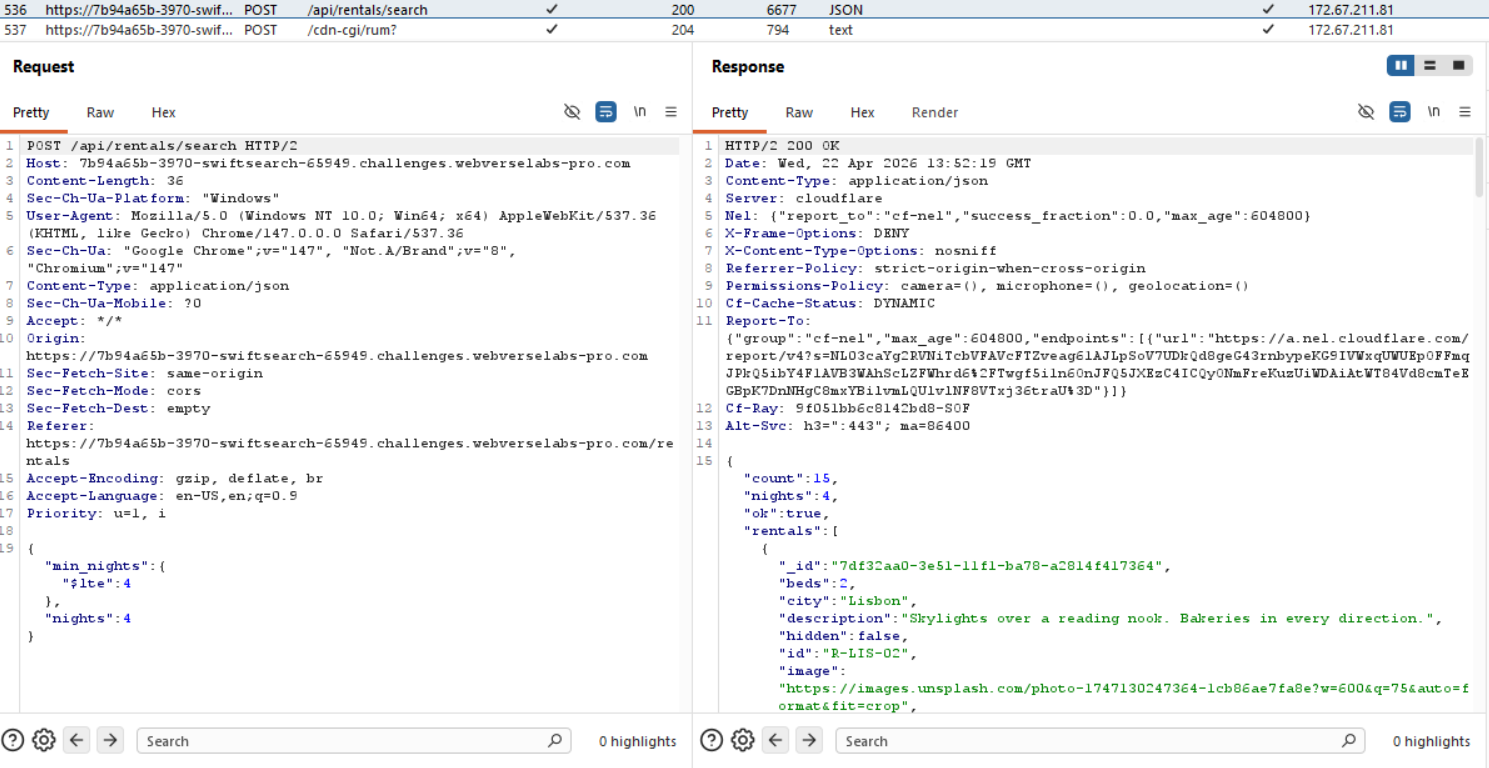Switch to combined tabbed layout view
This screenshot has width=1489, height=768.
click(1459, 66)
